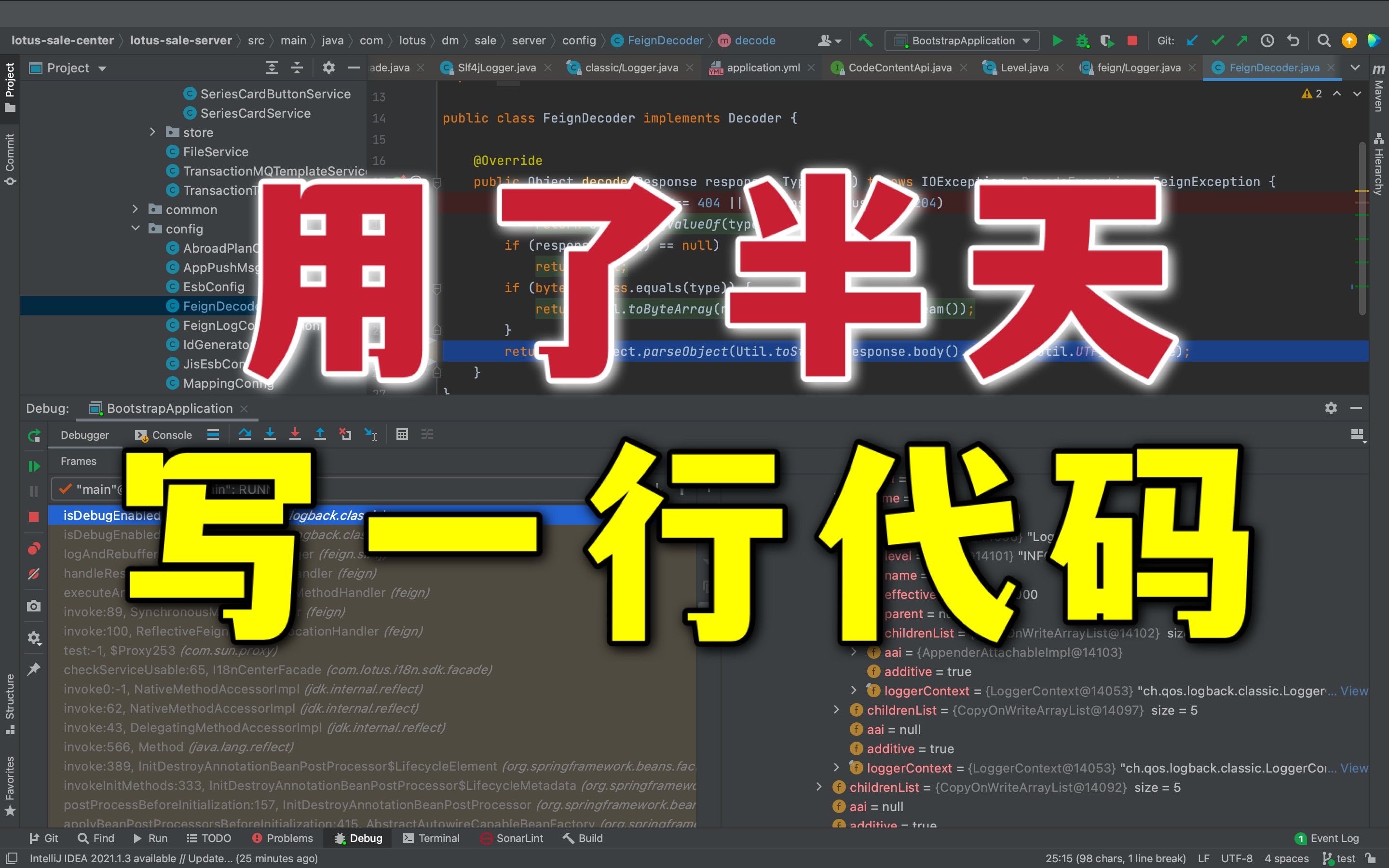Viewport: 1389px width, 868px height.
Task: Click Collapse All in Project panel
Action: pos(297,68)
